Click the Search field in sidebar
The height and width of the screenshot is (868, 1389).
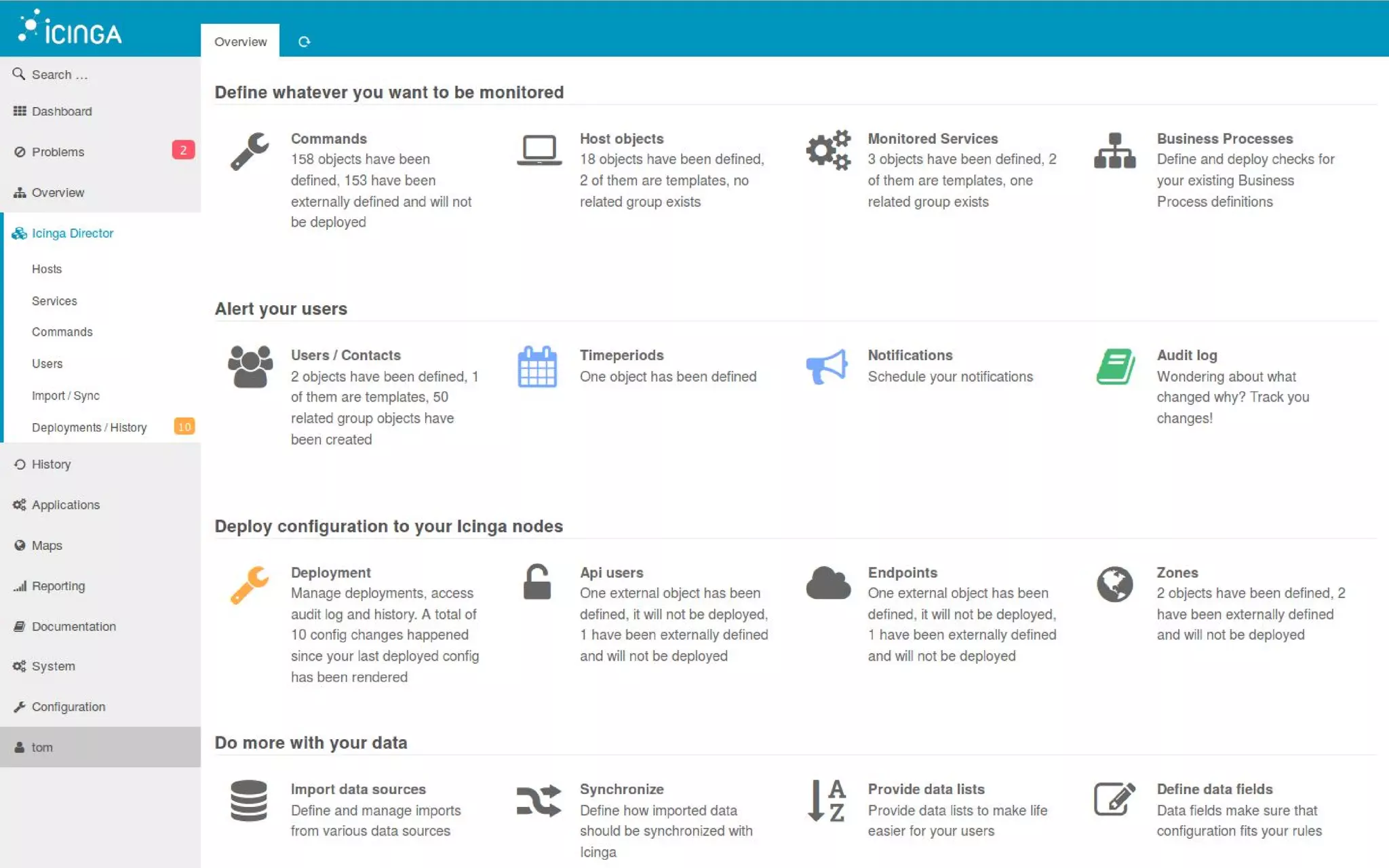(x=60, y=75)
